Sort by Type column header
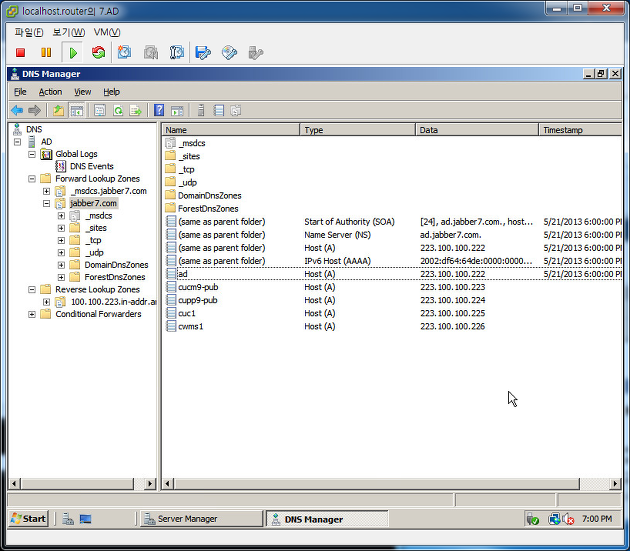The width and height of the screenshot is (630, 551). pyautogui.click(x=358, y=130)
